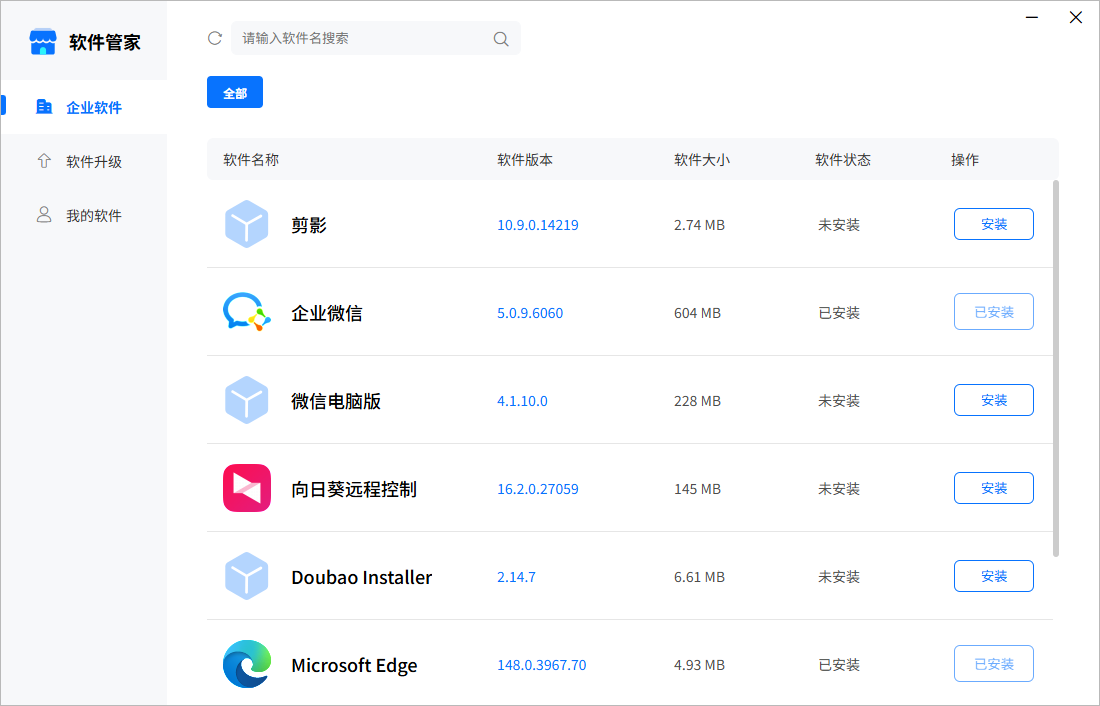This screenshot has height=706, width=1100.
Task: Click the 软件状态 column header
Action: [843, 159]
